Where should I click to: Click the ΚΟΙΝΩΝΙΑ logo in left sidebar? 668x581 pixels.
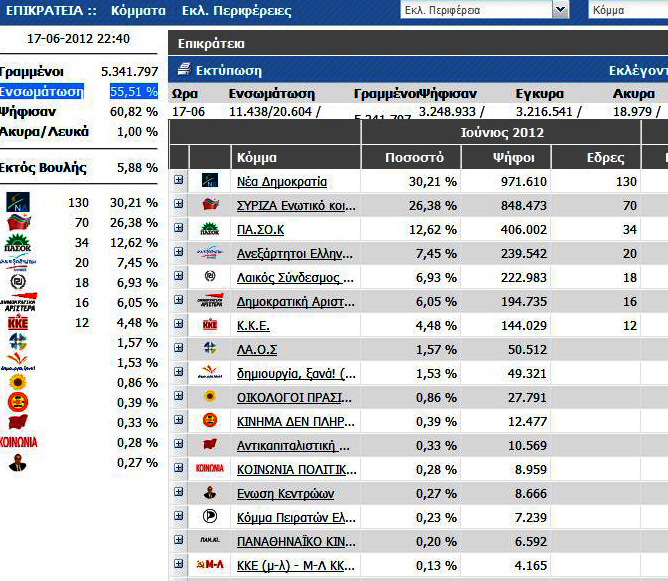pos(20,442)
